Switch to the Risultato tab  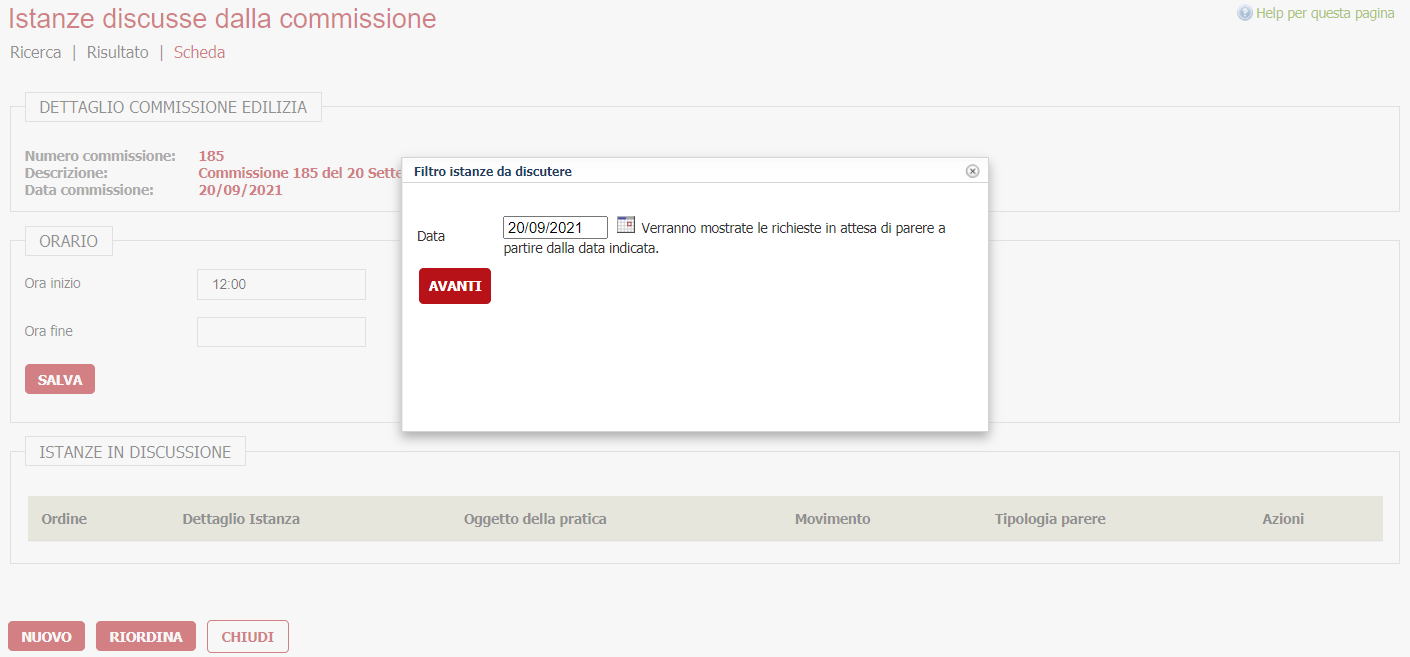tap(117, 52)
